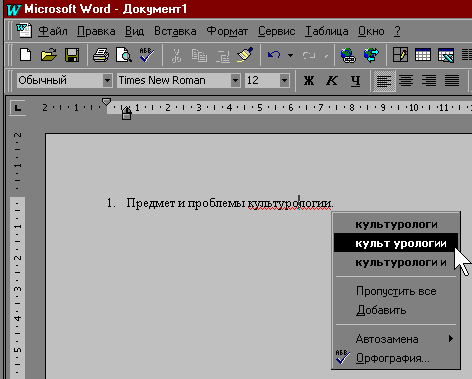Click the misspelled word культурологии
Screen dimensions: 472x379
[289, 203]
